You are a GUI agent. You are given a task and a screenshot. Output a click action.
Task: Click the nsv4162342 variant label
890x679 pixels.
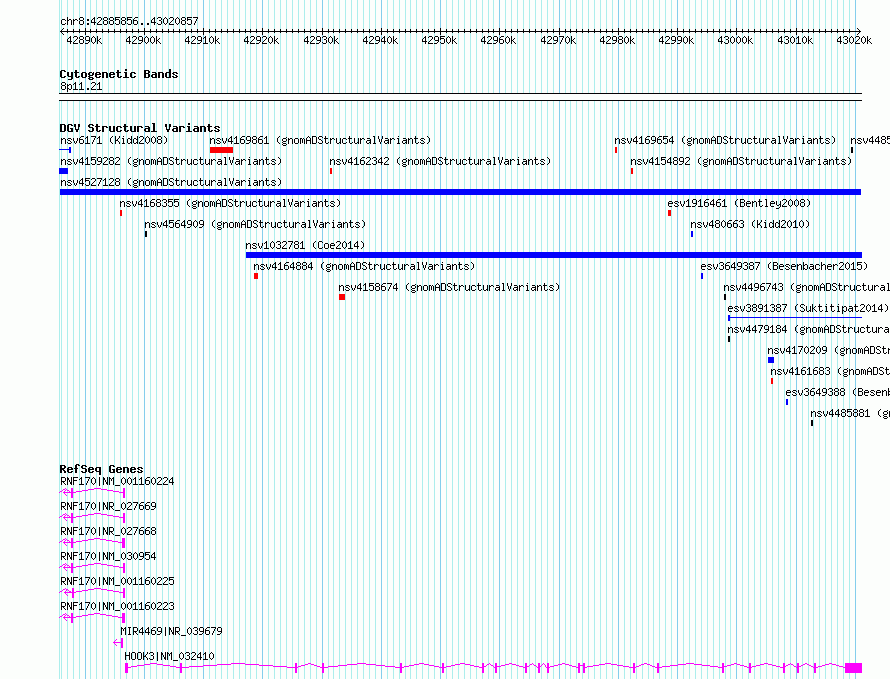440,161
